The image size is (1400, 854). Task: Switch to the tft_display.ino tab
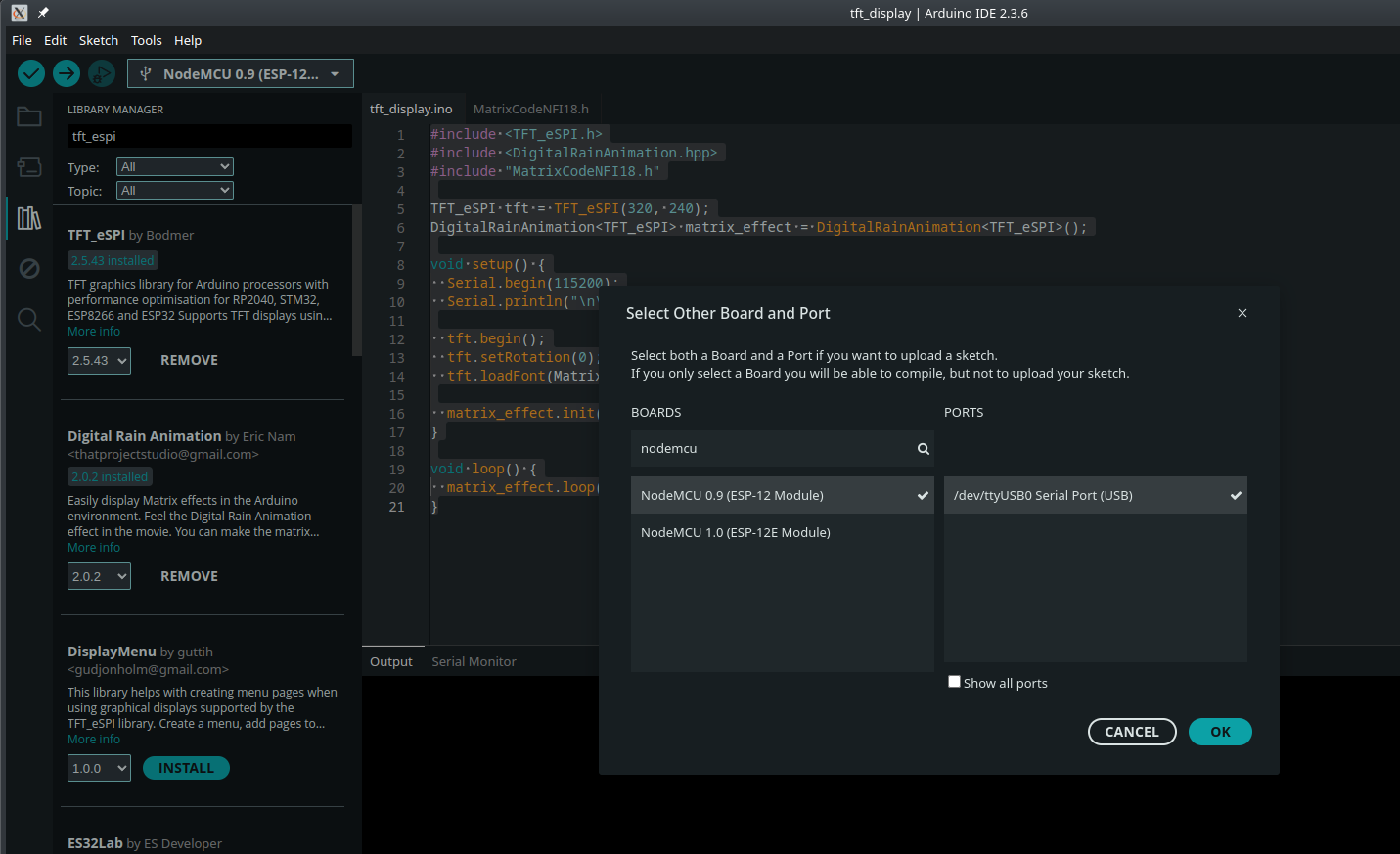tap(411, 109)
